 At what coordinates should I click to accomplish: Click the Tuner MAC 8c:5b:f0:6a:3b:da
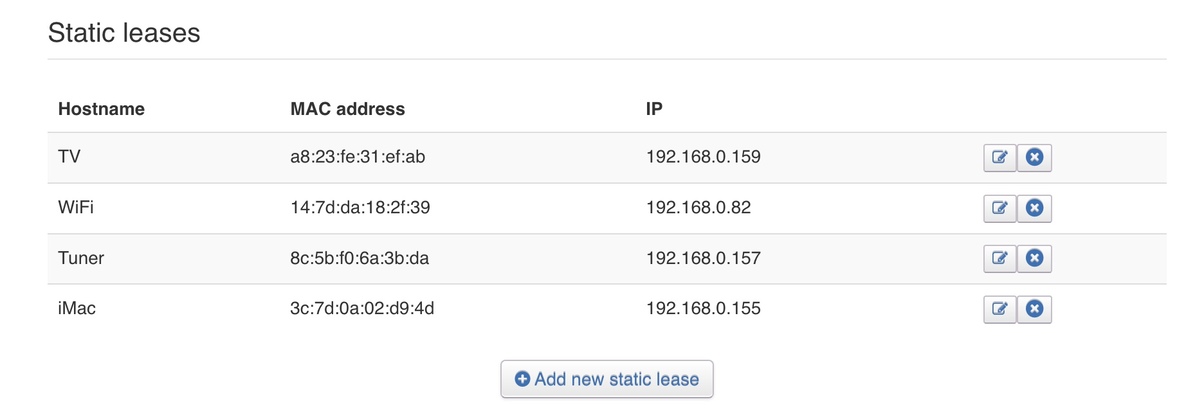[359, 258]
